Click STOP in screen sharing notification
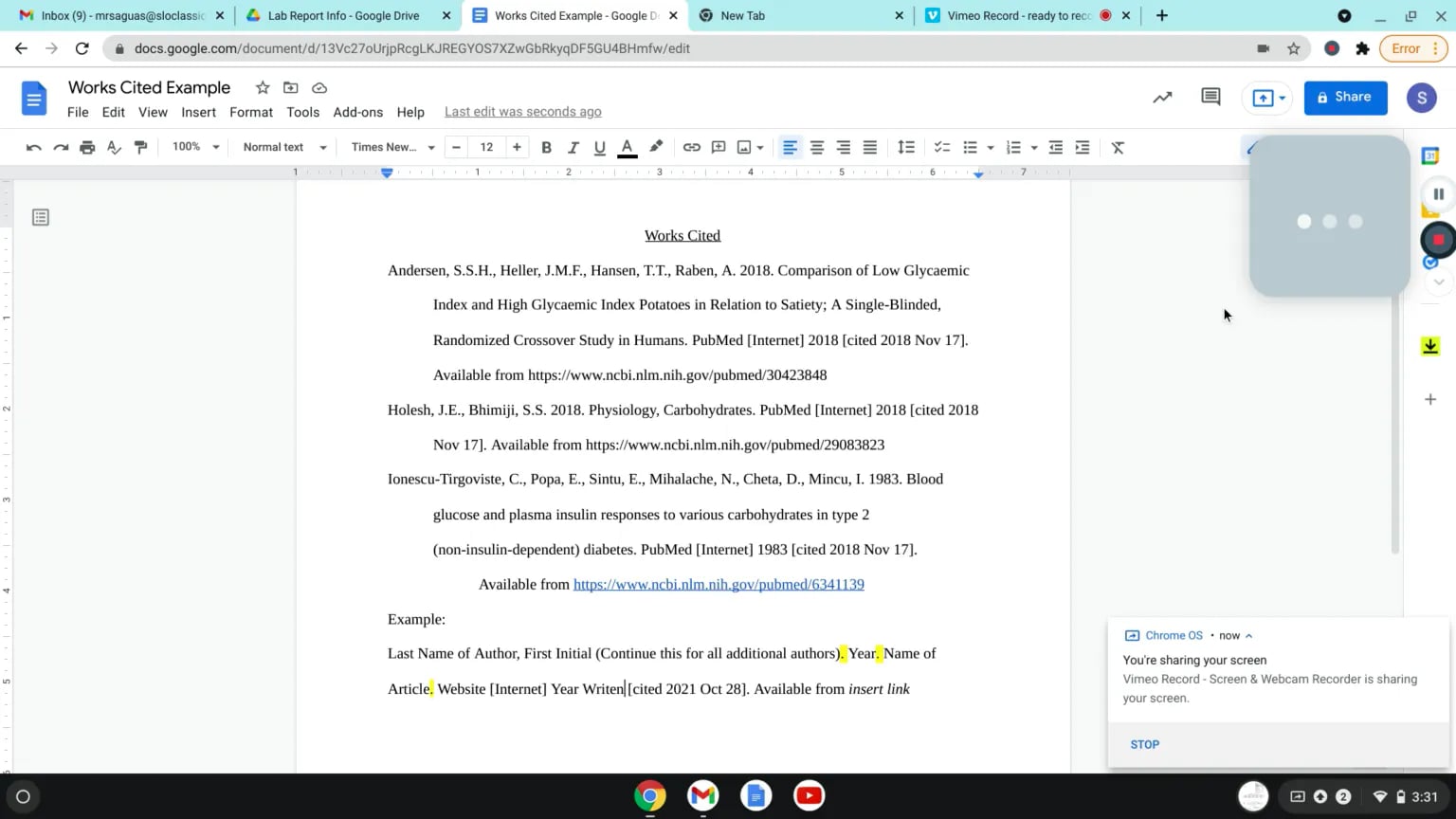Image resolution: width=1456 pixels, height=819 pixels. click(x=1145, y=744)
